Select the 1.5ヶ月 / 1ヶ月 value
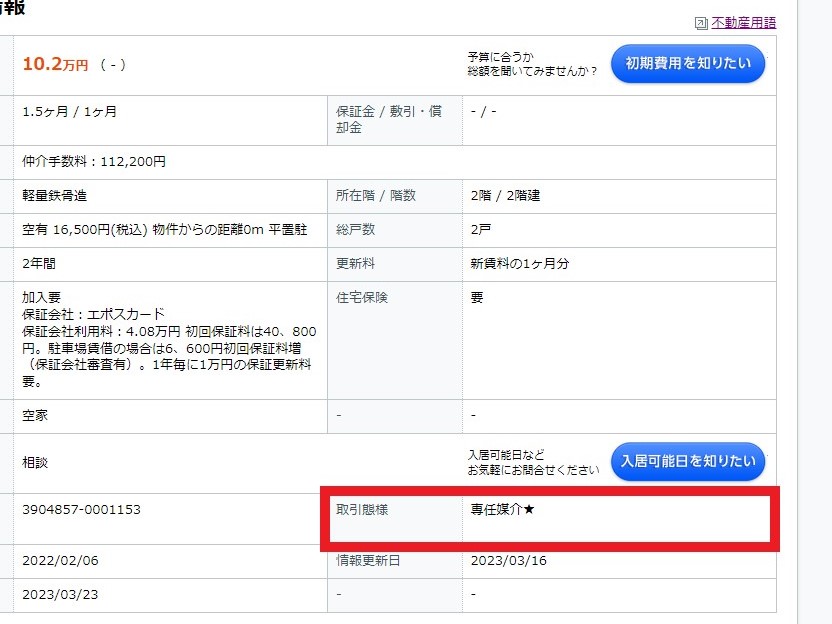Screen dimensions: 832x624 [x=69, y=111]
